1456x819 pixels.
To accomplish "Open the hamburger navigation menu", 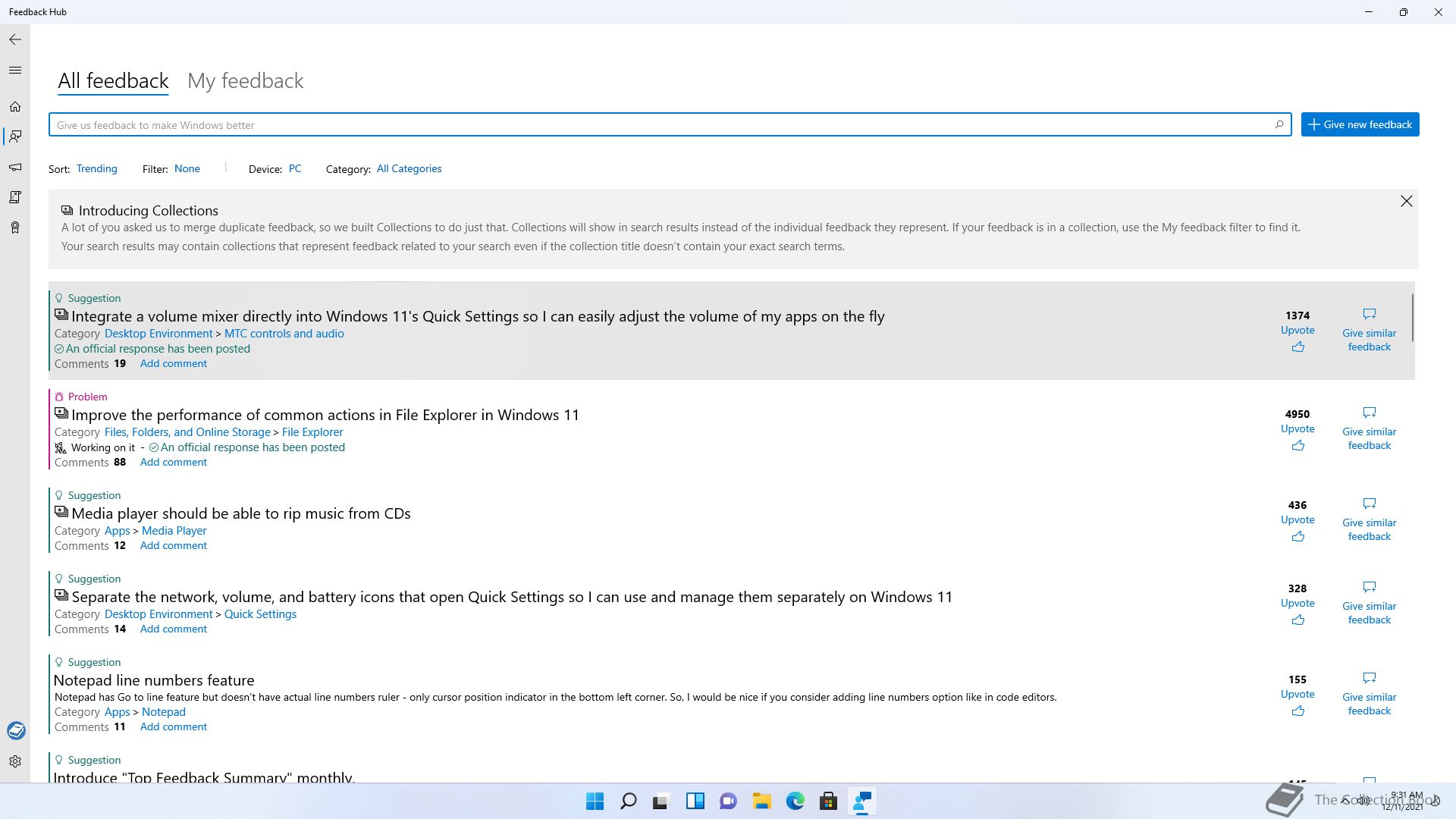I will click(x=15, y=71).
